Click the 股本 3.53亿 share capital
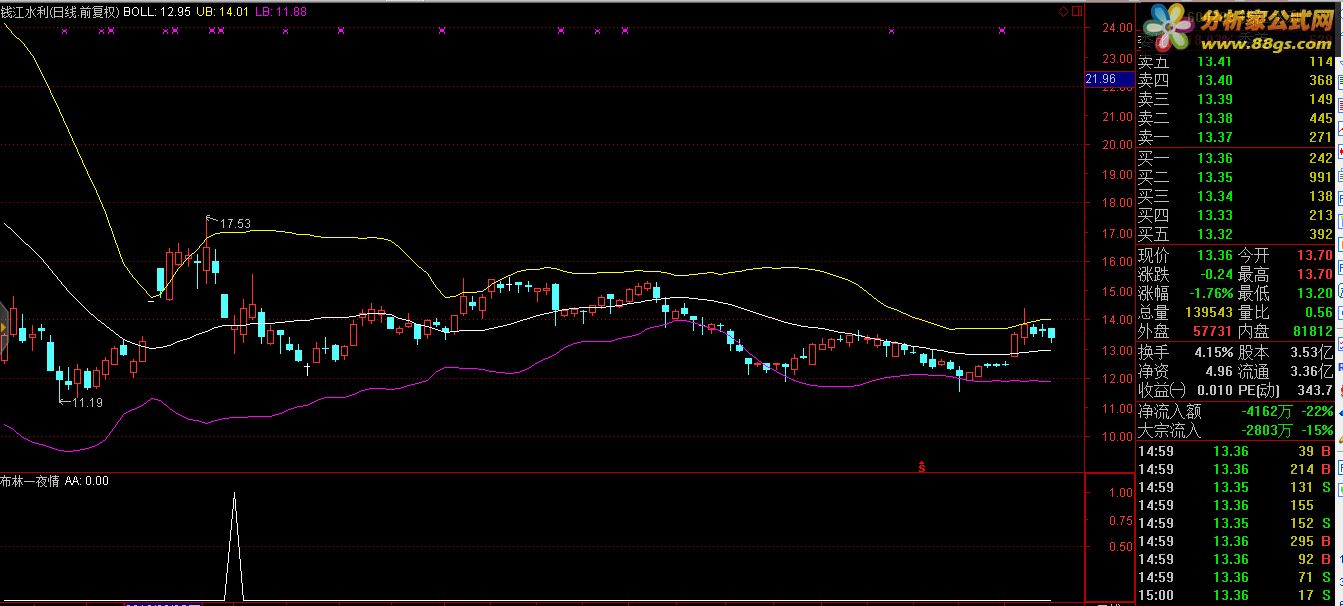1343x606 pixels. (1286, 352)
